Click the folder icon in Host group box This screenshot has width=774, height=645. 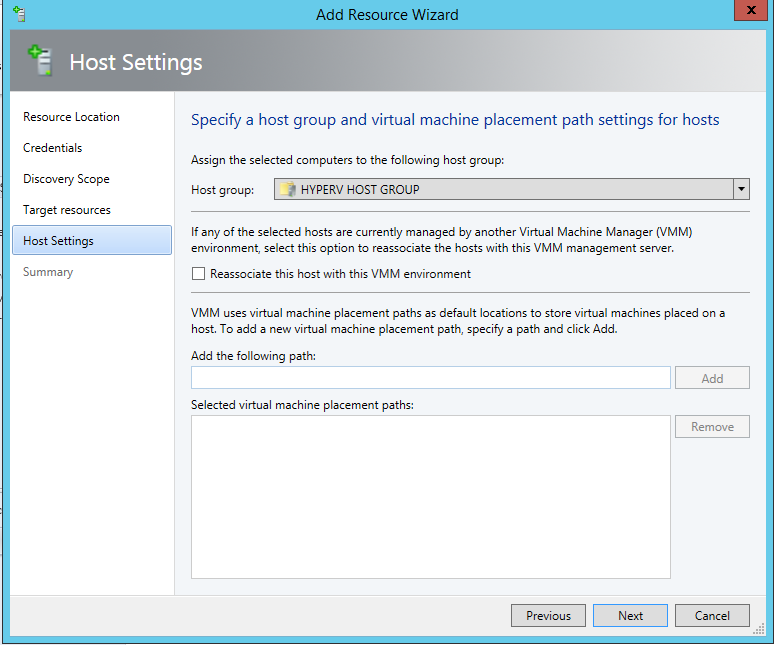click(x=287, y=190)
